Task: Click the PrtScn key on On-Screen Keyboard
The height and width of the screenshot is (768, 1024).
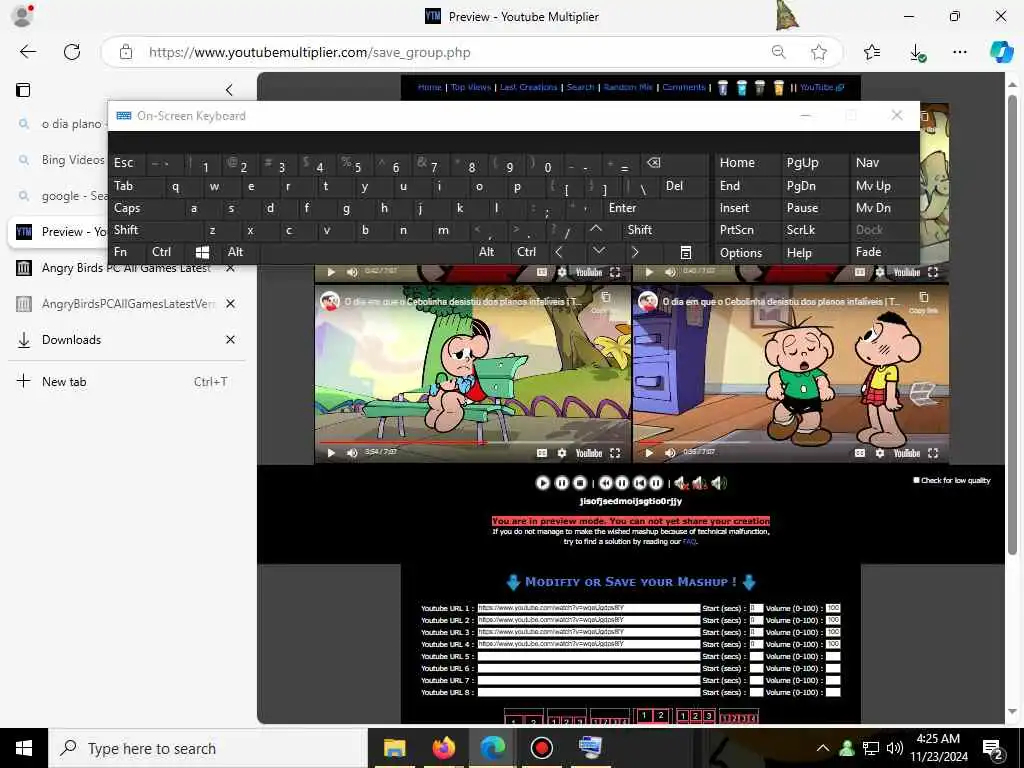Action: pyautogui.click(x=737, y=230)
